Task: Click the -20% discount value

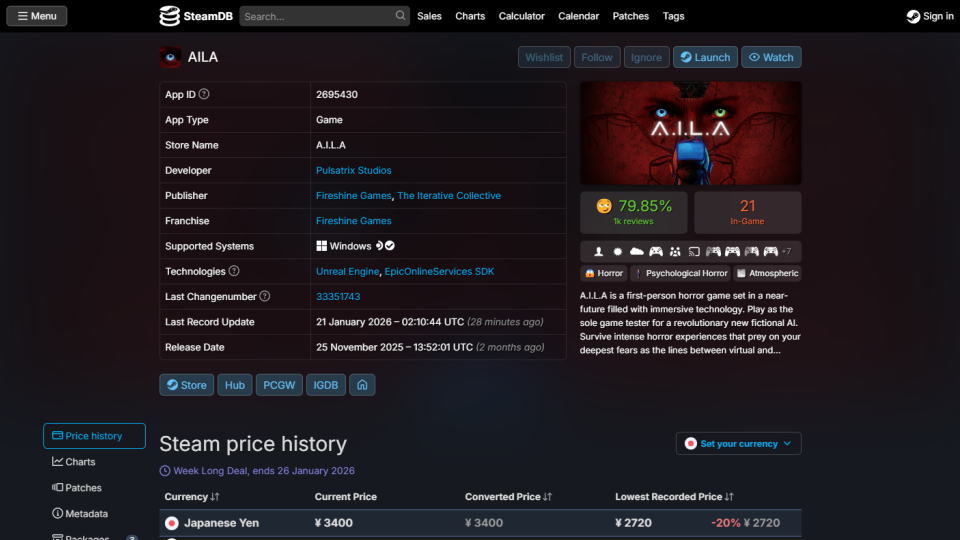Action: (x=726, y=523)
